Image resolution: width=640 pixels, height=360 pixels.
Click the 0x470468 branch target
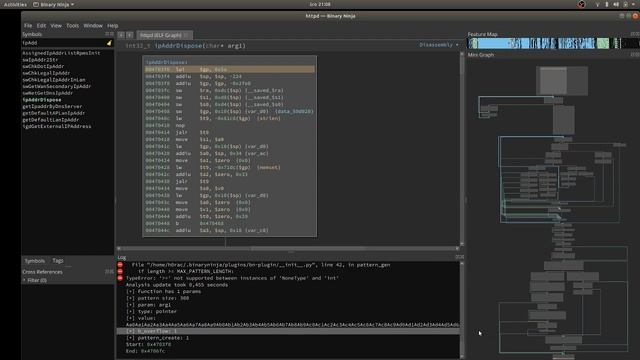click(x=211, y=223)
